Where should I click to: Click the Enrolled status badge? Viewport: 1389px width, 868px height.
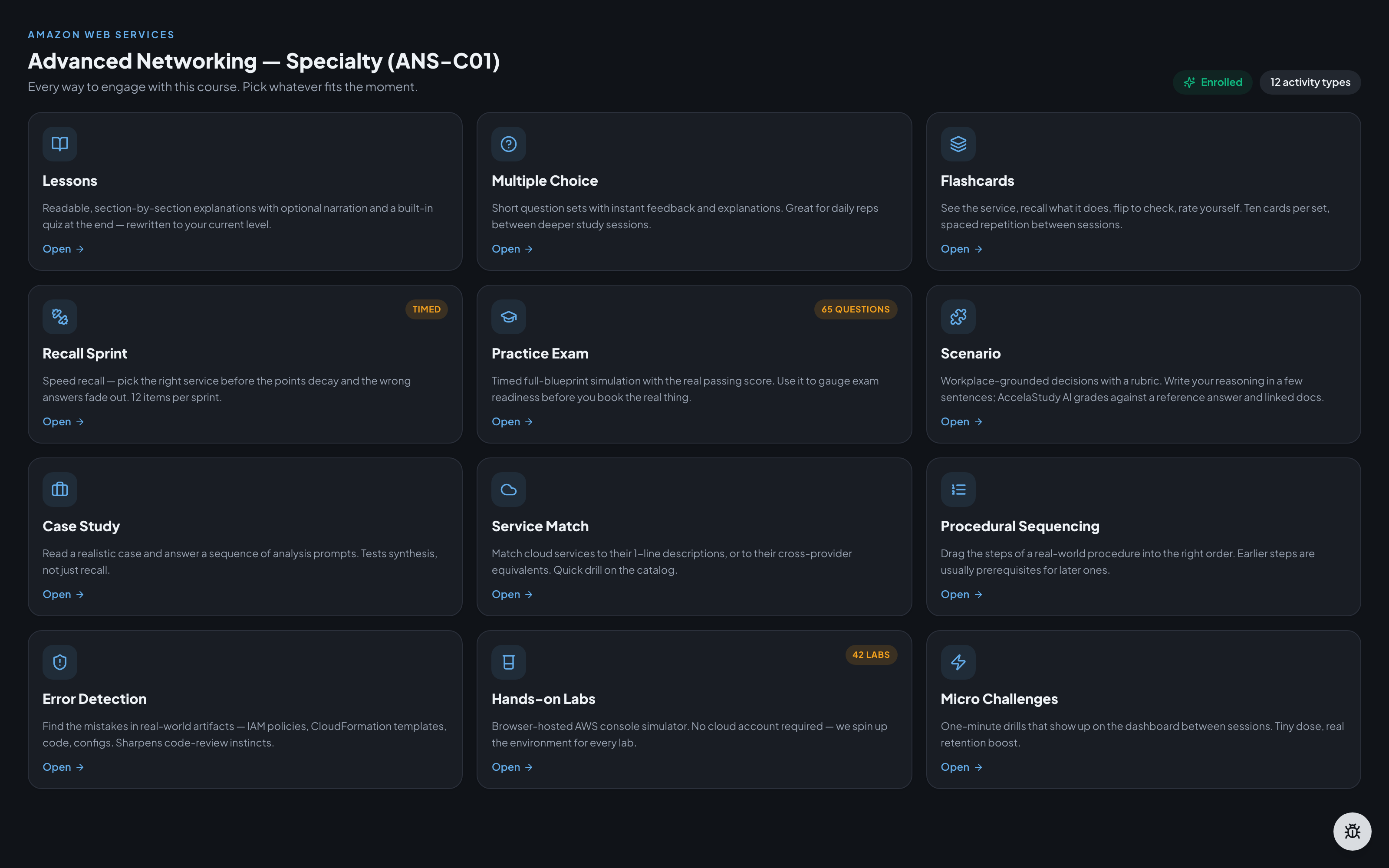tap(1212, 82)
